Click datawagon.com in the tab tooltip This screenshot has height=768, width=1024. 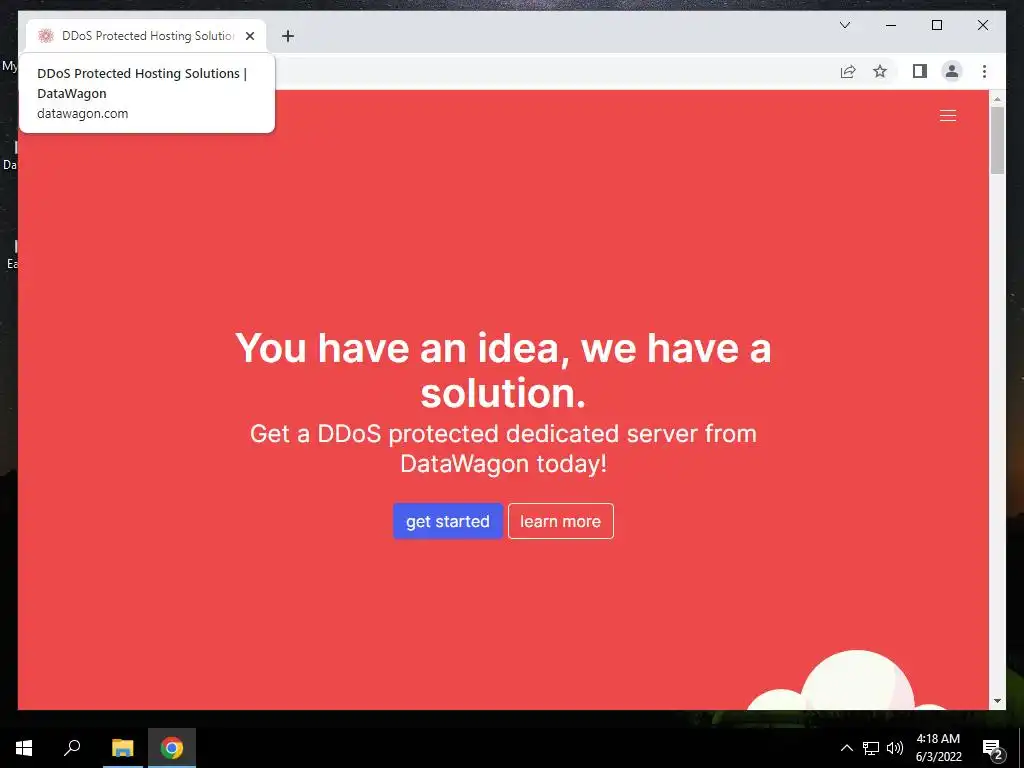point(82,113)
